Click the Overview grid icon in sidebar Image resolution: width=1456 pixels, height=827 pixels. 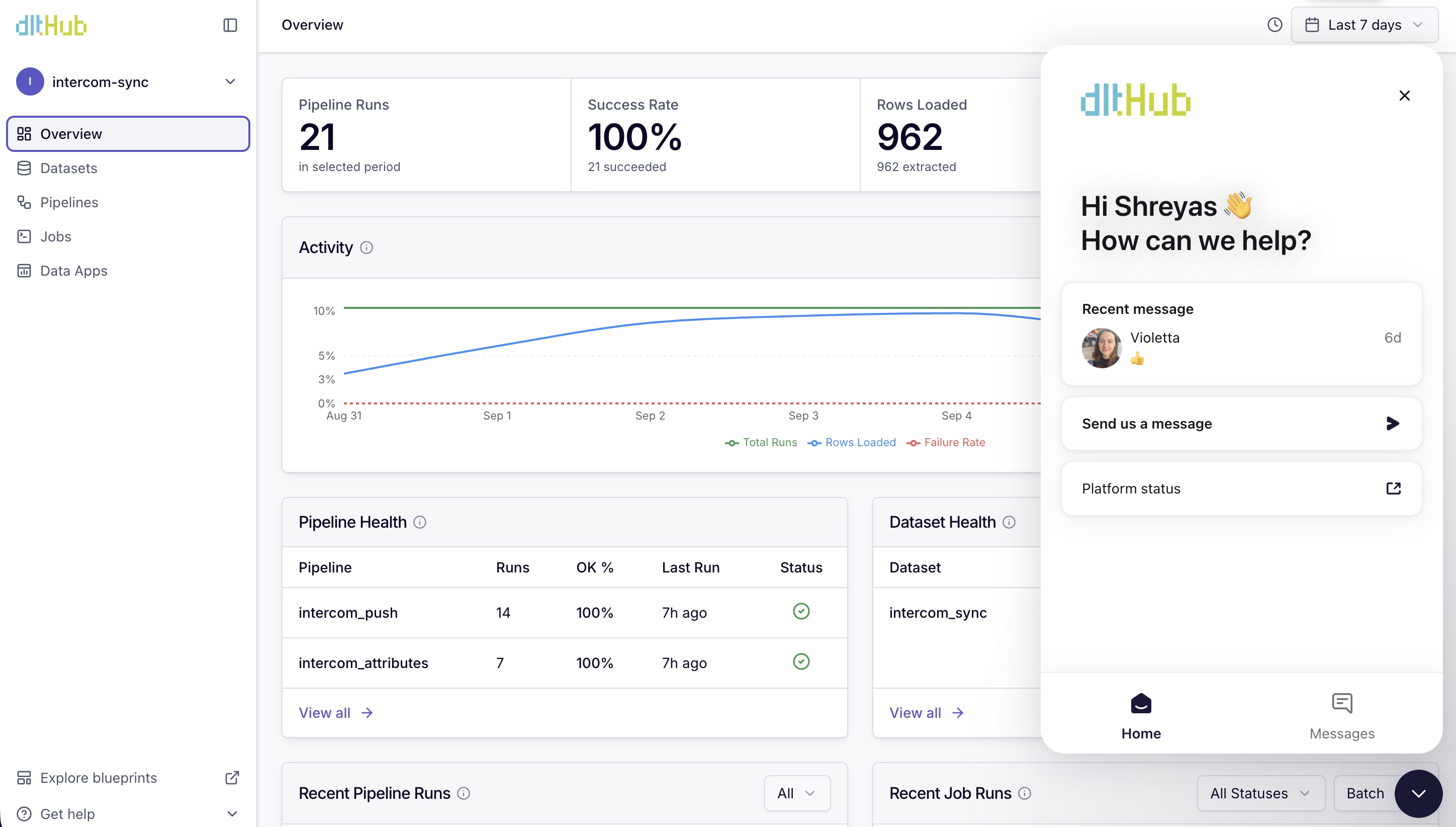[24, 134]
